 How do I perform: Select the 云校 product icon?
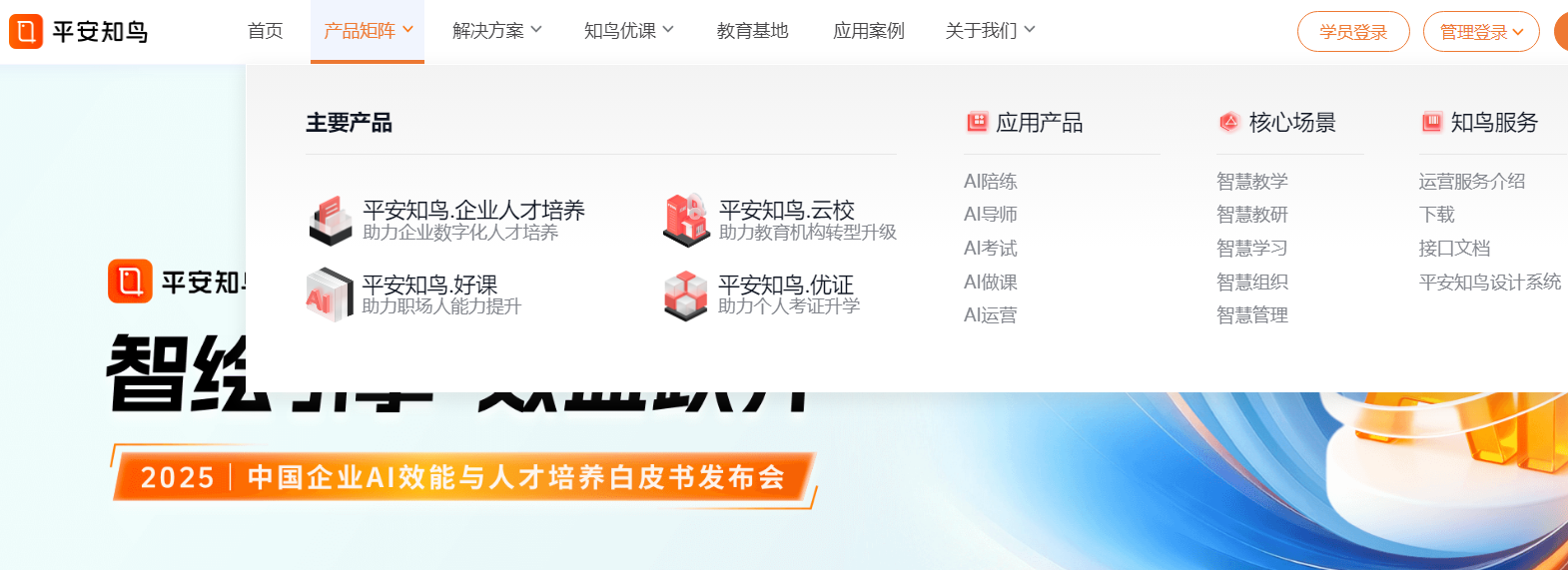pyautogui.click(x=686, y=221)
